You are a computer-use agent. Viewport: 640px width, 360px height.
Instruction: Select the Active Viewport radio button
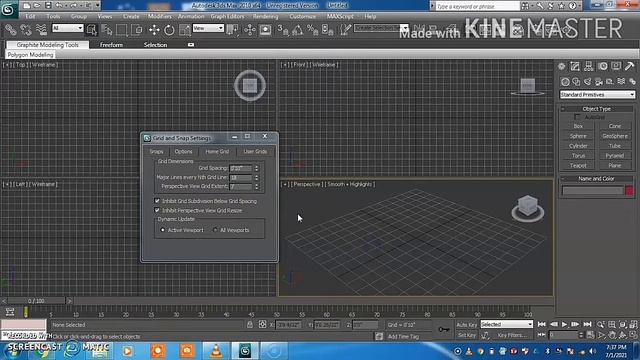162,230
